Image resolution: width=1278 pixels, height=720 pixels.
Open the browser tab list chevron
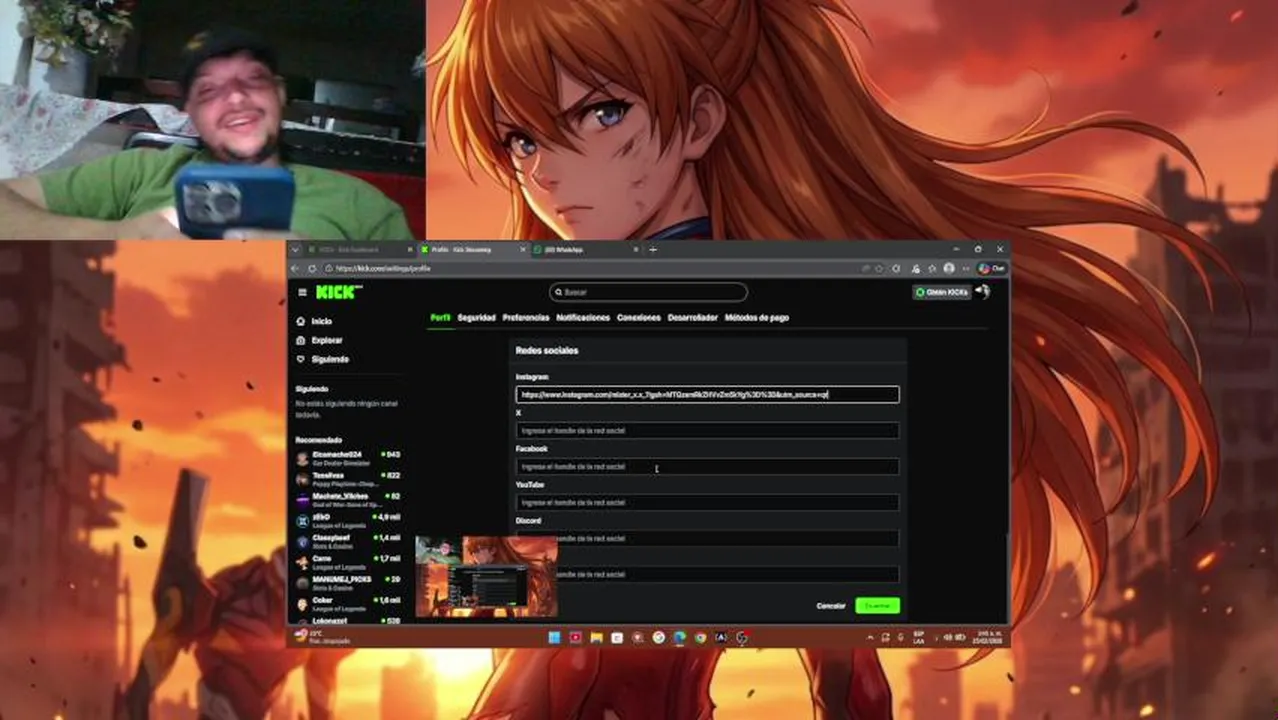pos(295,249)
